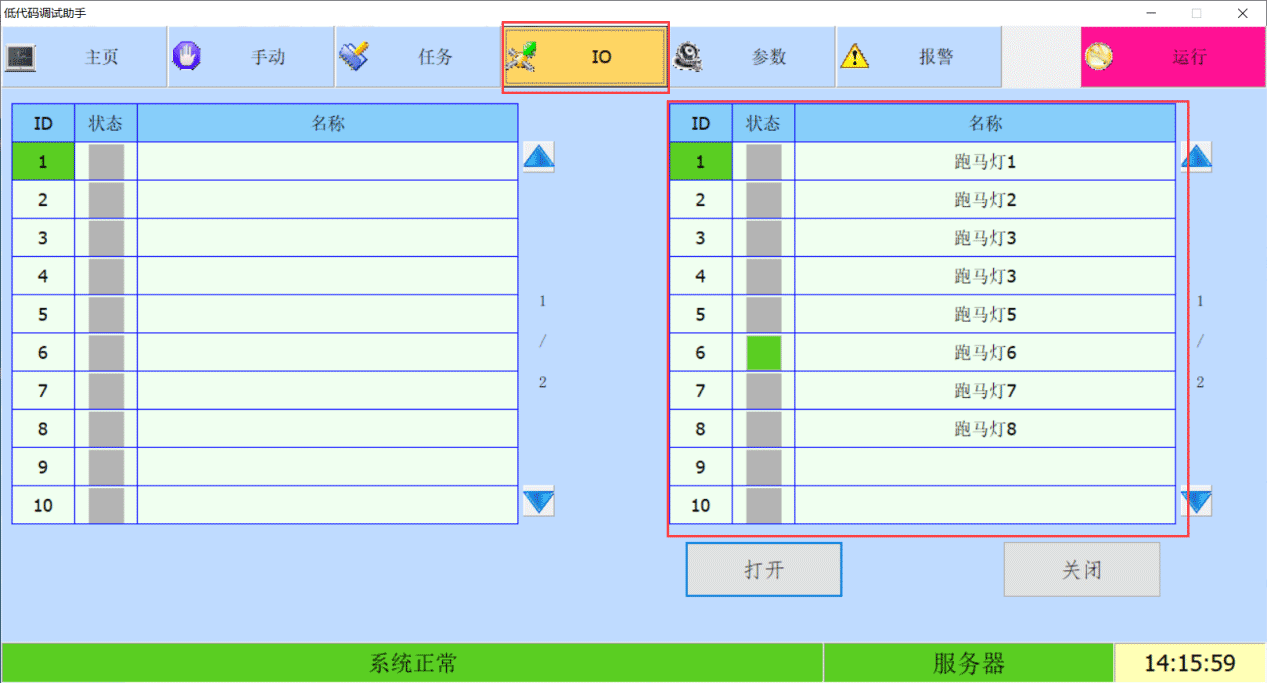The width and height of the screenshot is (1267, 683).
Task: Click the brush icon for 任务
Action: coord(353,57)
